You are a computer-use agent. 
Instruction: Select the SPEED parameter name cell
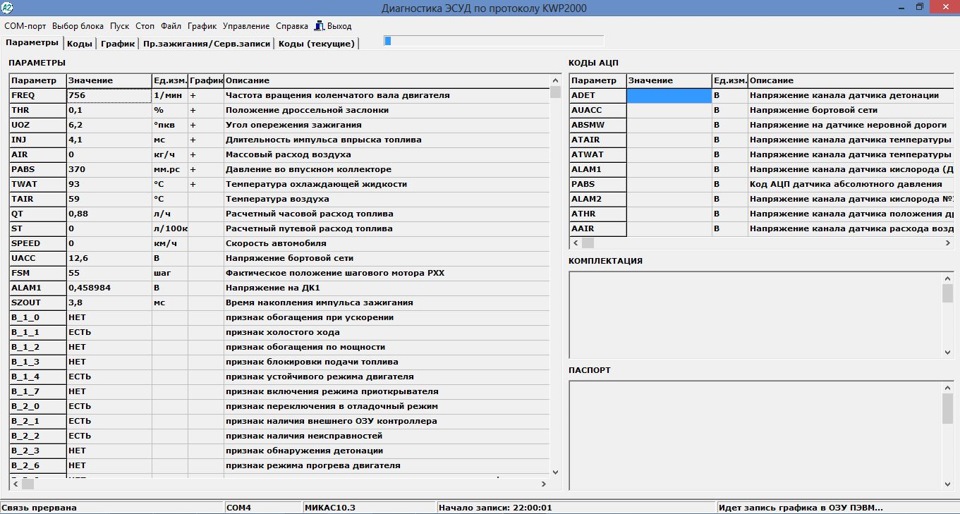[x=37, y=244]
